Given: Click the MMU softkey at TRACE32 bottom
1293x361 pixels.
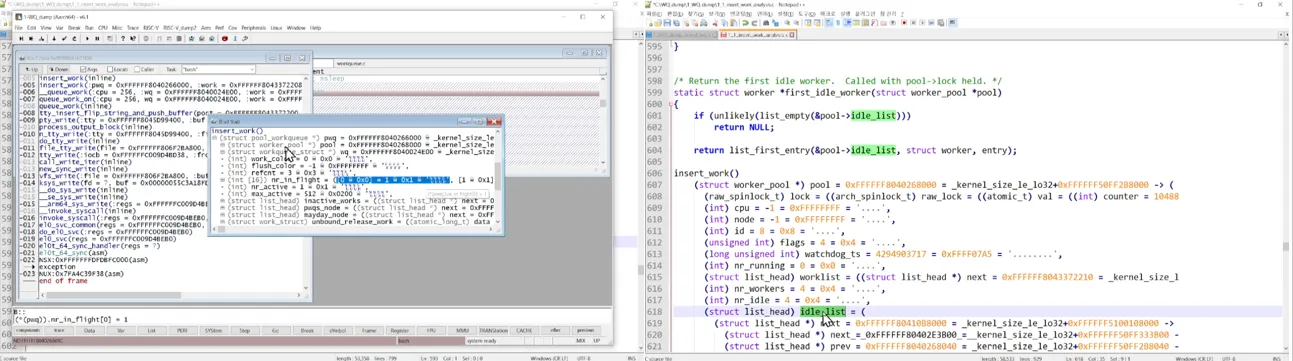Looking at the screenshot, I should click(462, 330).
